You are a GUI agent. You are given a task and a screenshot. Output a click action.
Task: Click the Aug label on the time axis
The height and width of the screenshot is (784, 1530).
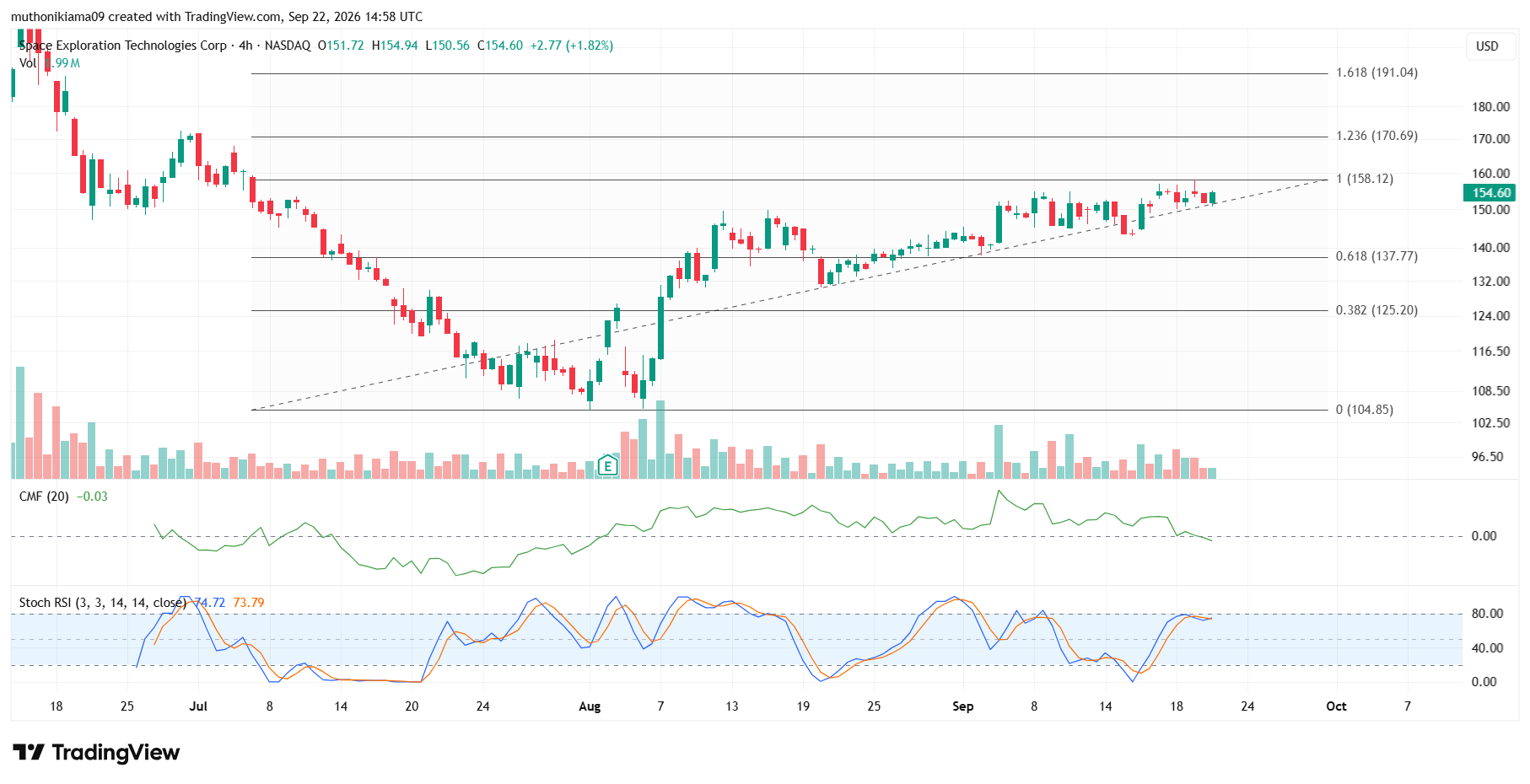point(590,706)
